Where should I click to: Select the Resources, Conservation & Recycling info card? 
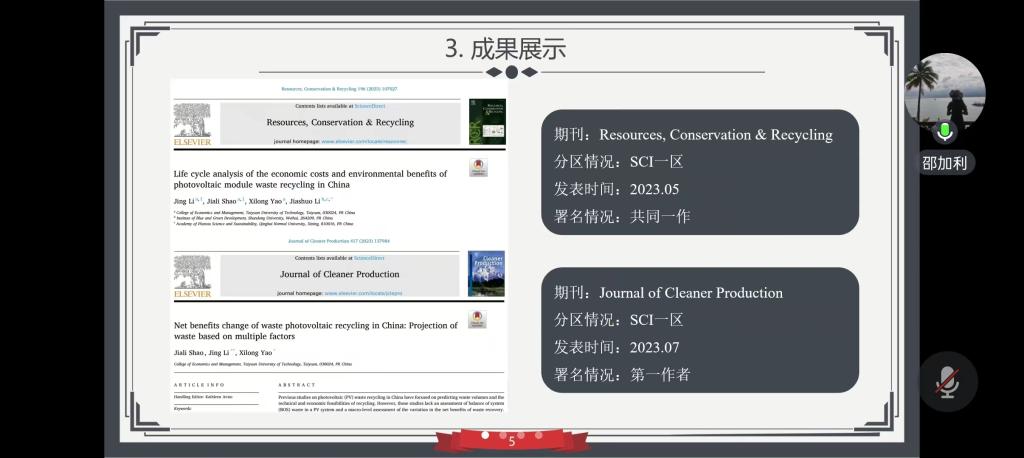coord(700,173)
